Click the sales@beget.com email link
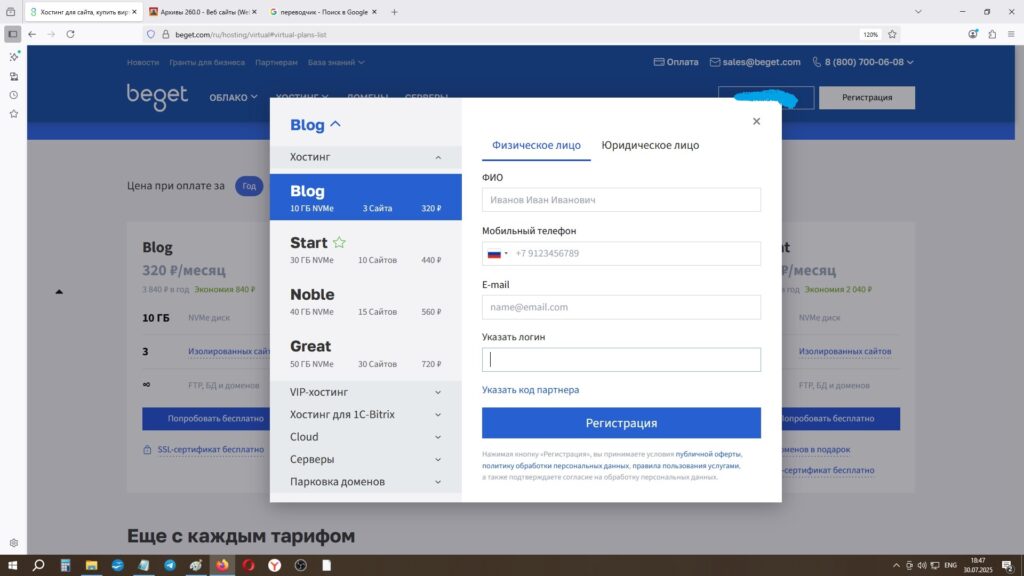The image size is (1024, 576). coord(755,62)
